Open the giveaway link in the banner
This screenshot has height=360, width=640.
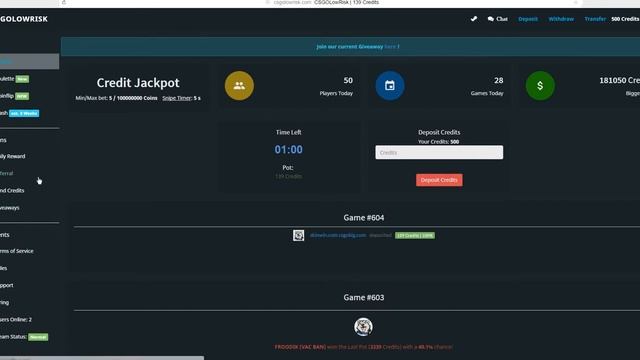tap(390, 47)
